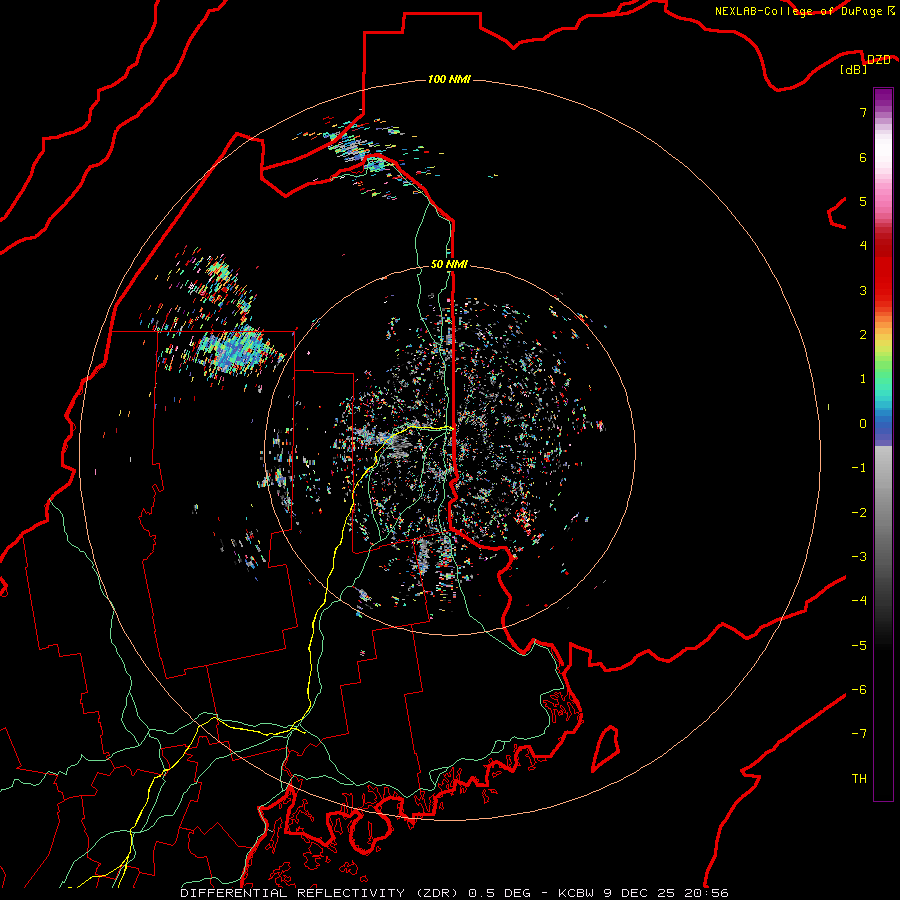This screenshot has width=900, height=900.
Task: Click the 5 dB value on the color scale
Action: tap(863, 201)
